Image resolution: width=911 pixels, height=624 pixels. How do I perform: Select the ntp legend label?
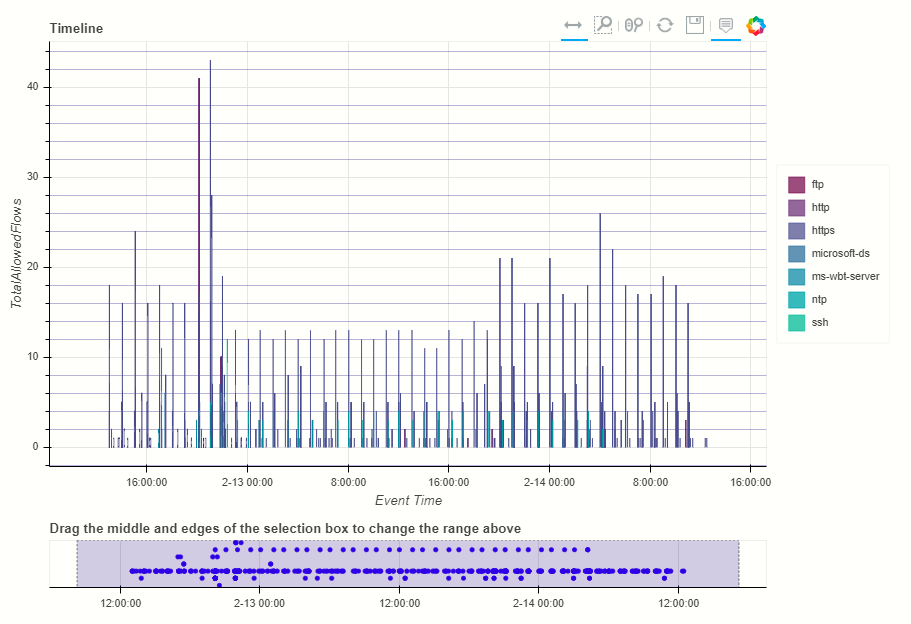pos(819,299)
